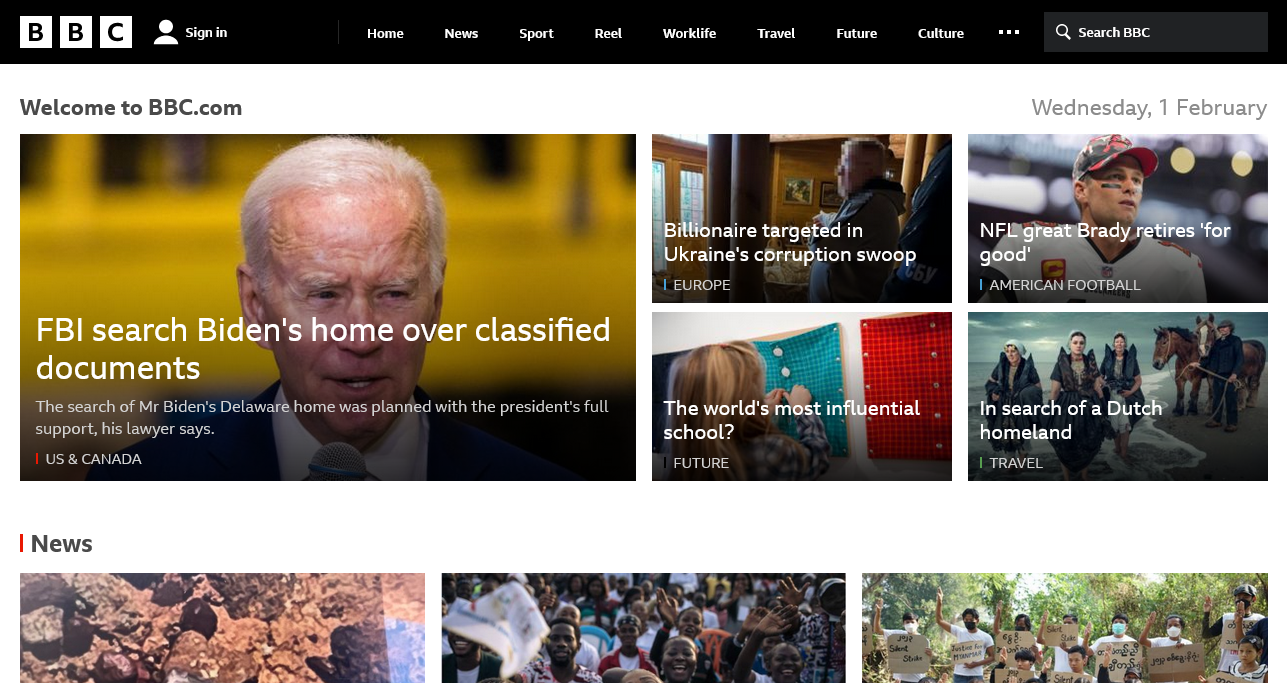This screenshot has width=1287, height=683.
Task: Click the News section heading
Action: (x=61, y=543)
